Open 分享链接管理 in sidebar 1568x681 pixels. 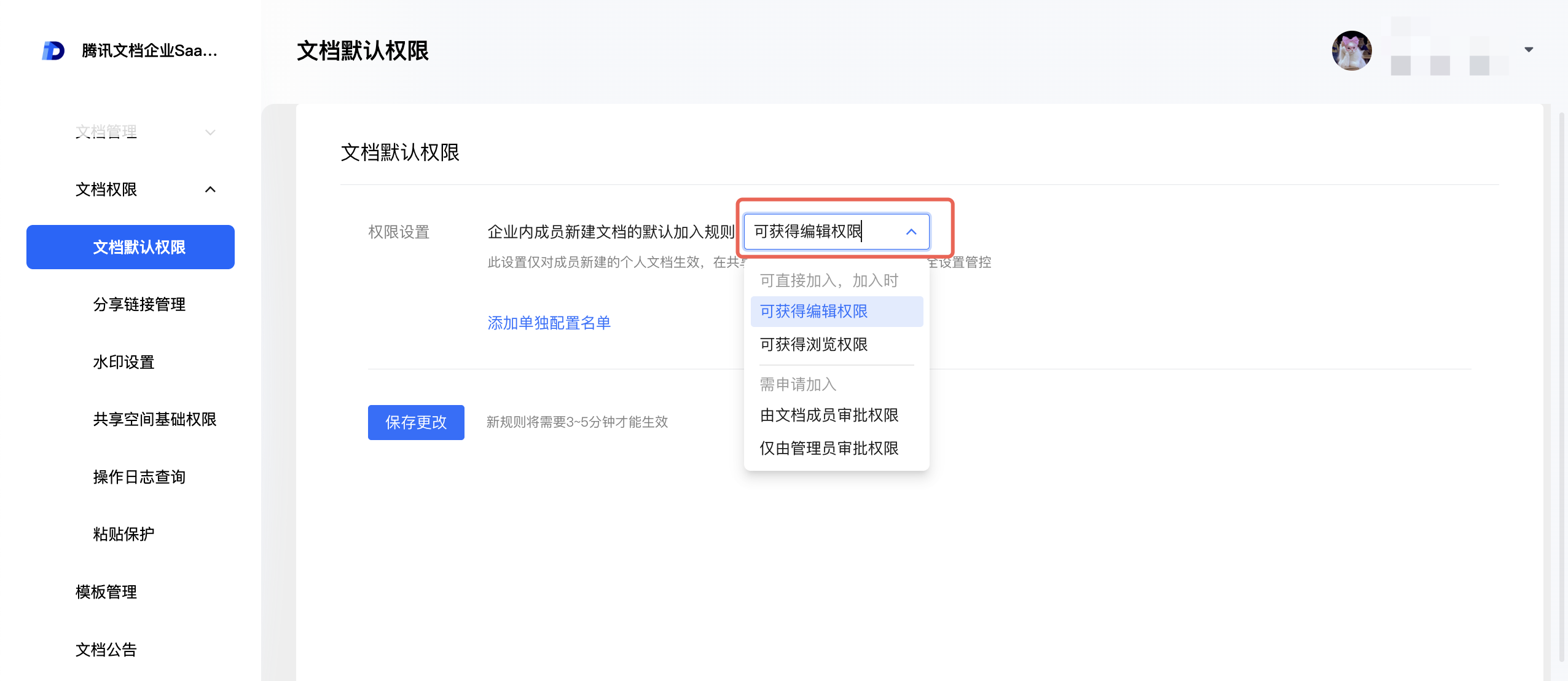pyautogui.click(x=139, y=305)
